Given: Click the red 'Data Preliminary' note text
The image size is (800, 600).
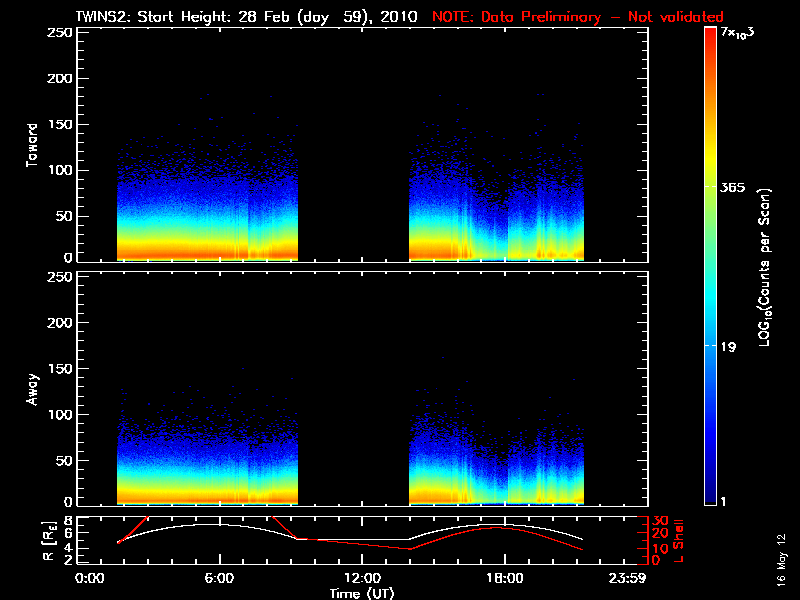Looking at the screenshot, I should (578, 16).
